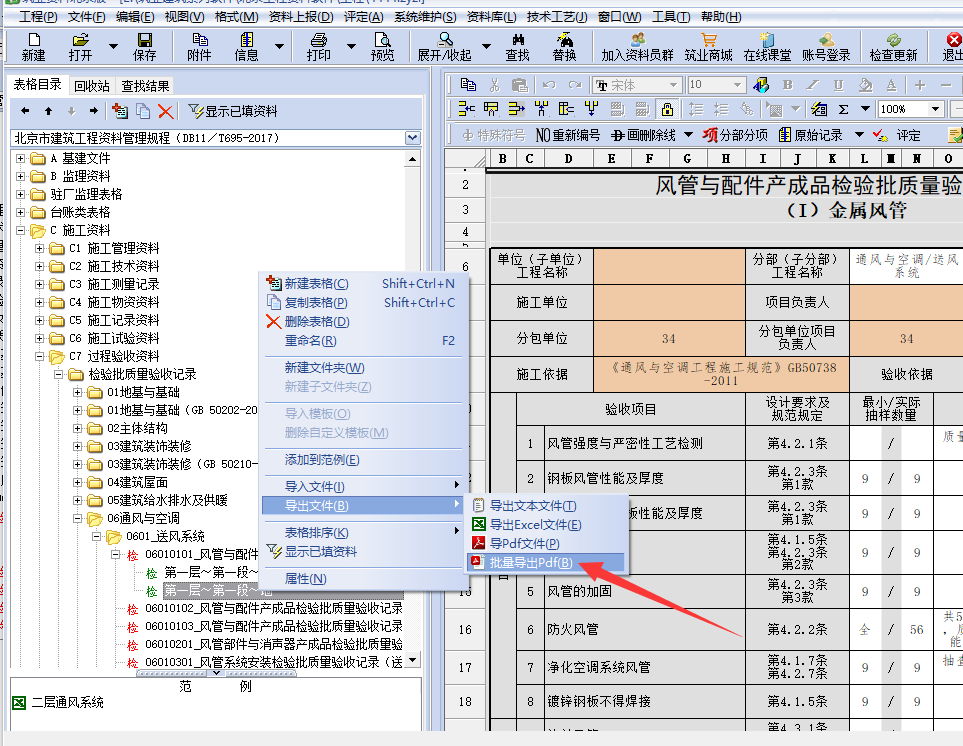Collapse the C 施工资料 folder

[x=21, y=230]
